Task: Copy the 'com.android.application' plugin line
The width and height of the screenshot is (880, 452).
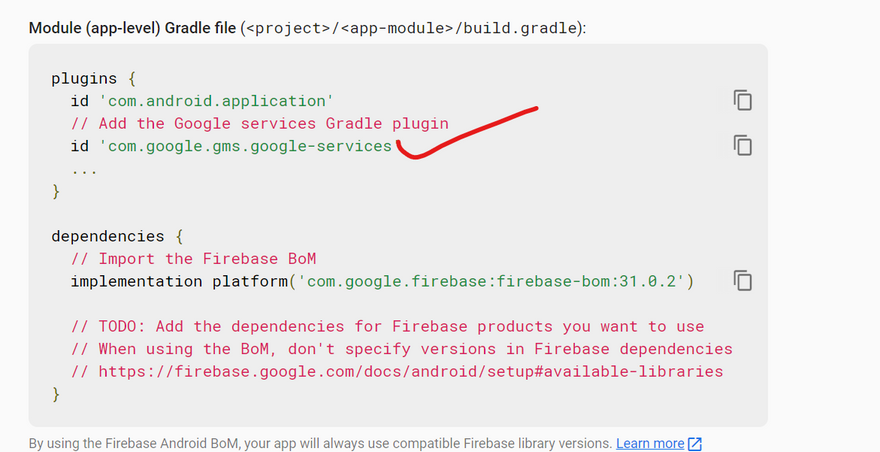Action: click(x=742, y=101)
